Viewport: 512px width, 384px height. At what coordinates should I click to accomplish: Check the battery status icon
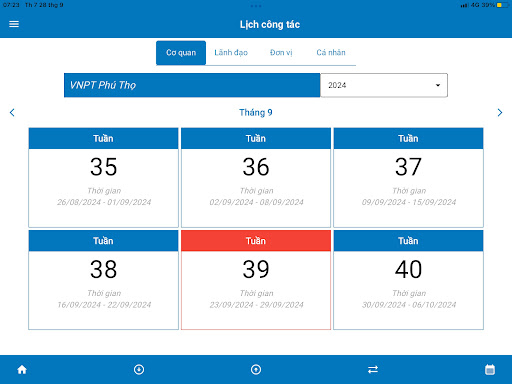(503, 5)
